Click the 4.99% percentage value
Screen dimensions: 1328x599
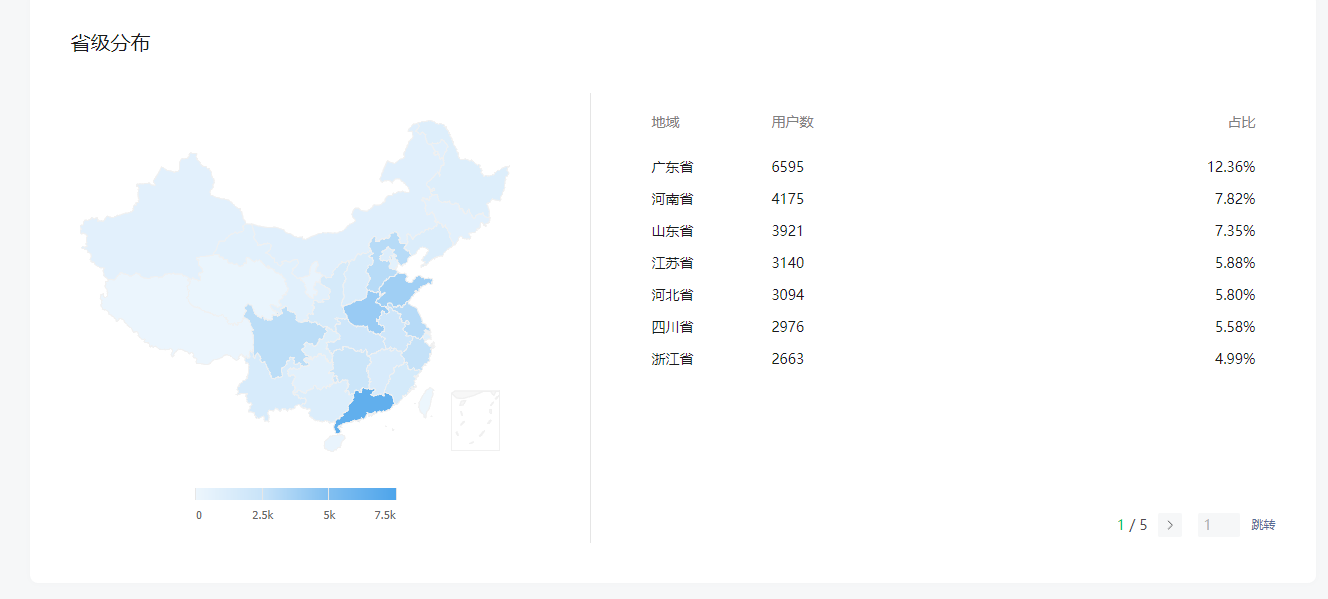click(1235, 359)
